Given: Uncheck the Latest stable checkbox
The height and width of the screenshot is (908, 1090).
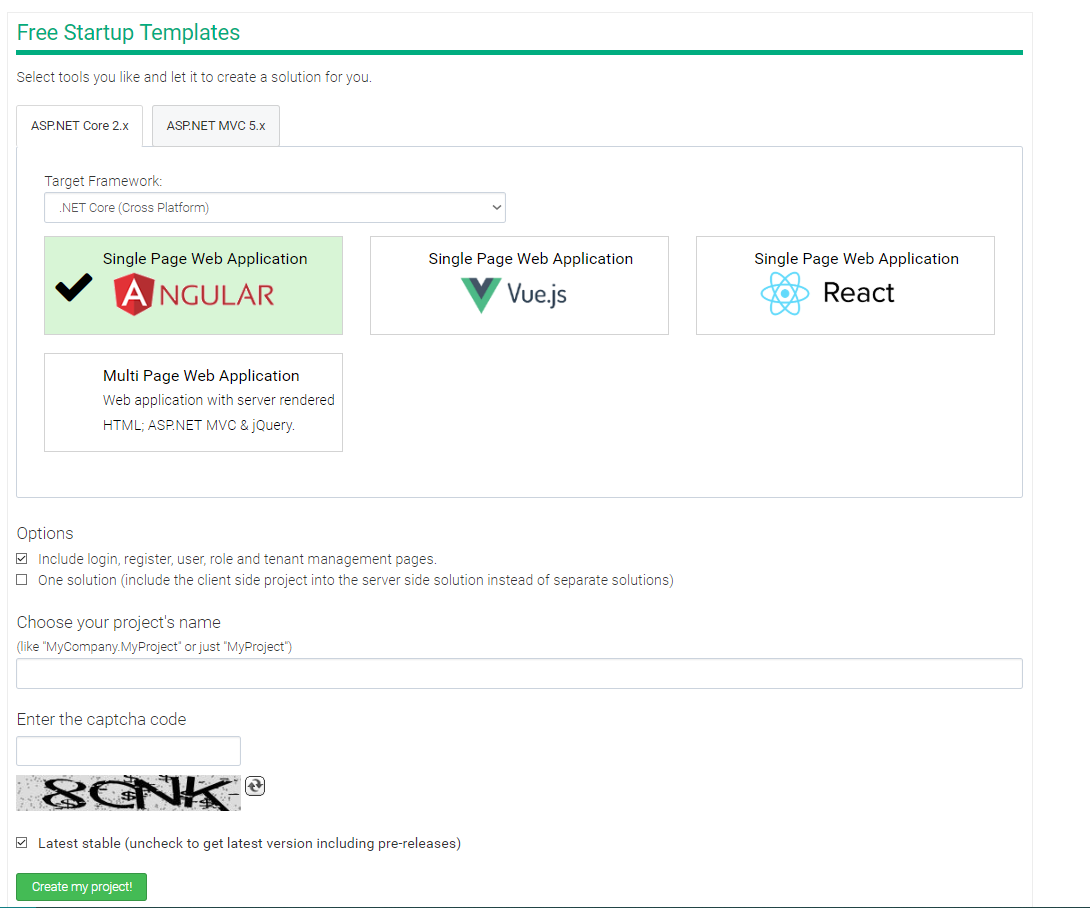Looking at the screenshot, I should 22,843.
